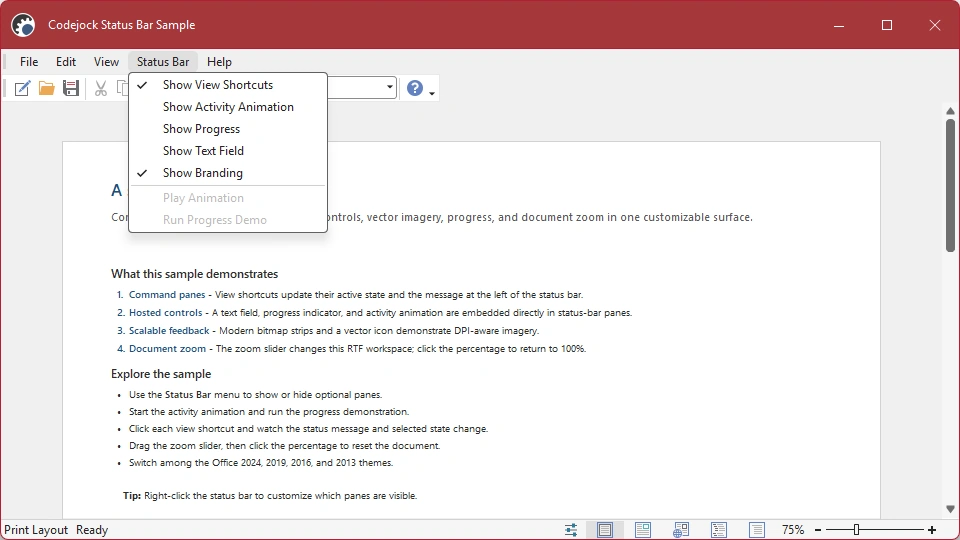The image size is (960, 540).
Task: Select the Draft view shortcut icon
Action: 757,530
